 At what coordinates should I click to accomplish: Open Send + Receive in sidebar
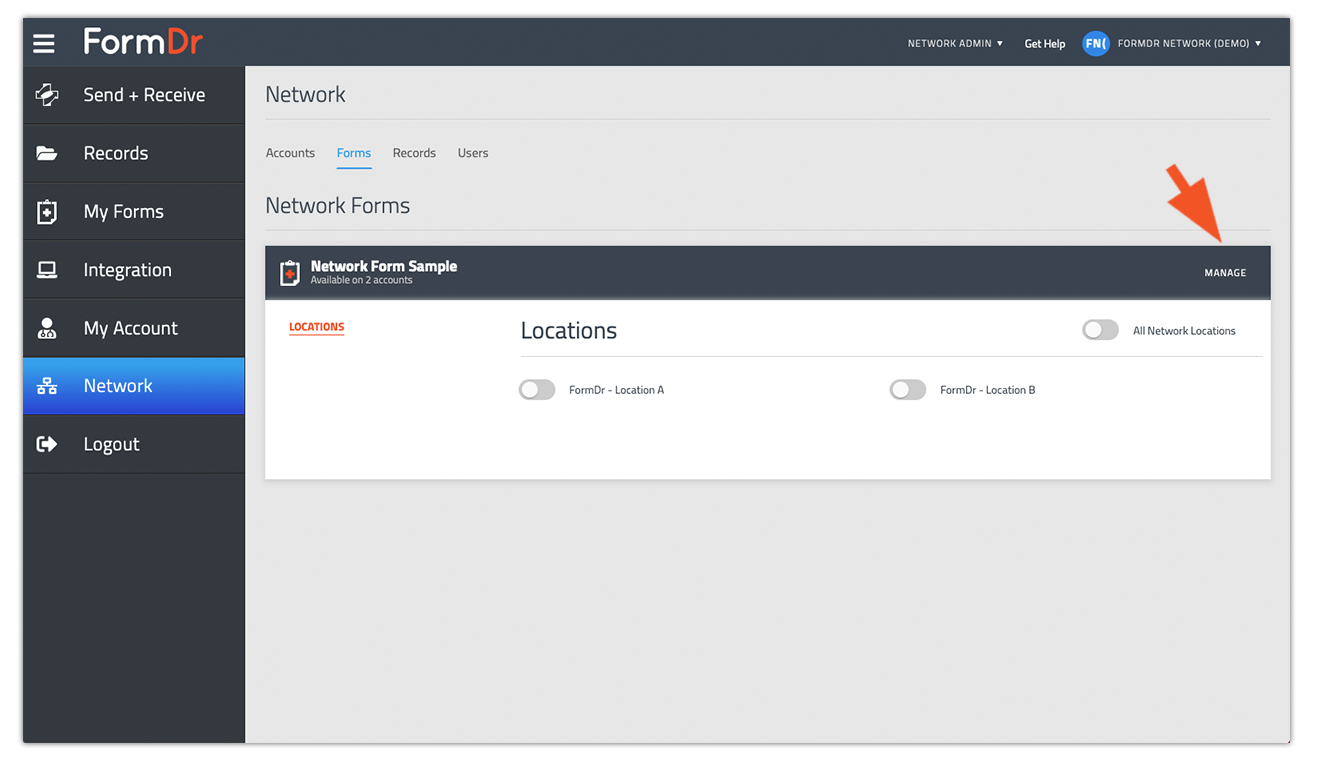134,95
